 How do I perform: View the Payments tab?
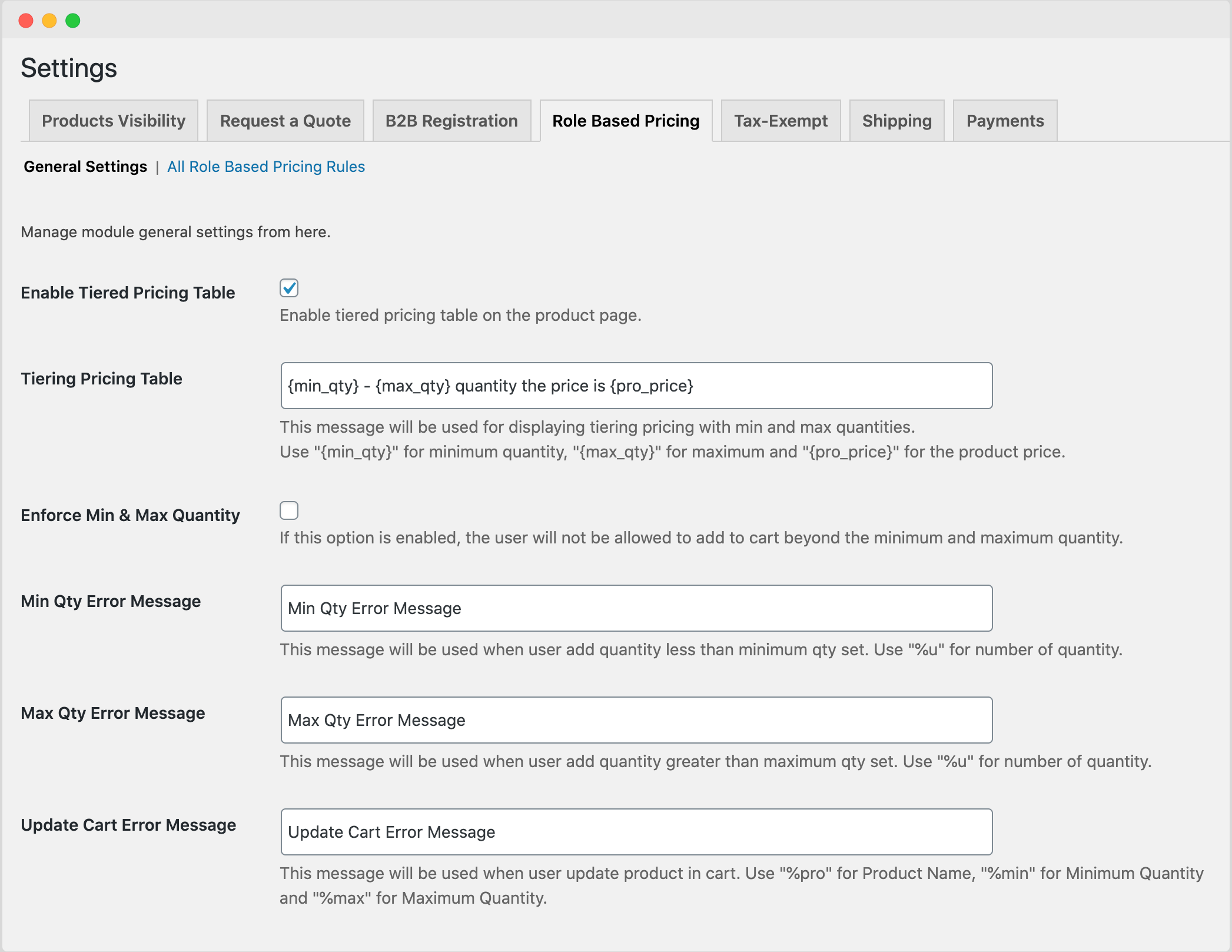point(1004,121)
